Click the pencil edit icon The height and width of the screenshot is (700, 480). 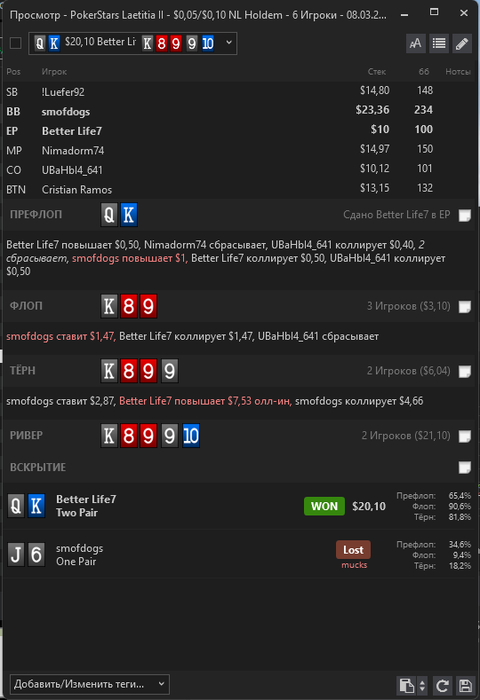(462, 43)
